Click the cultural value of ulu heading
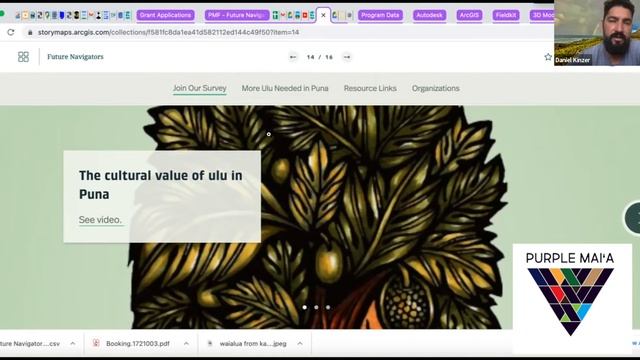 161,185
